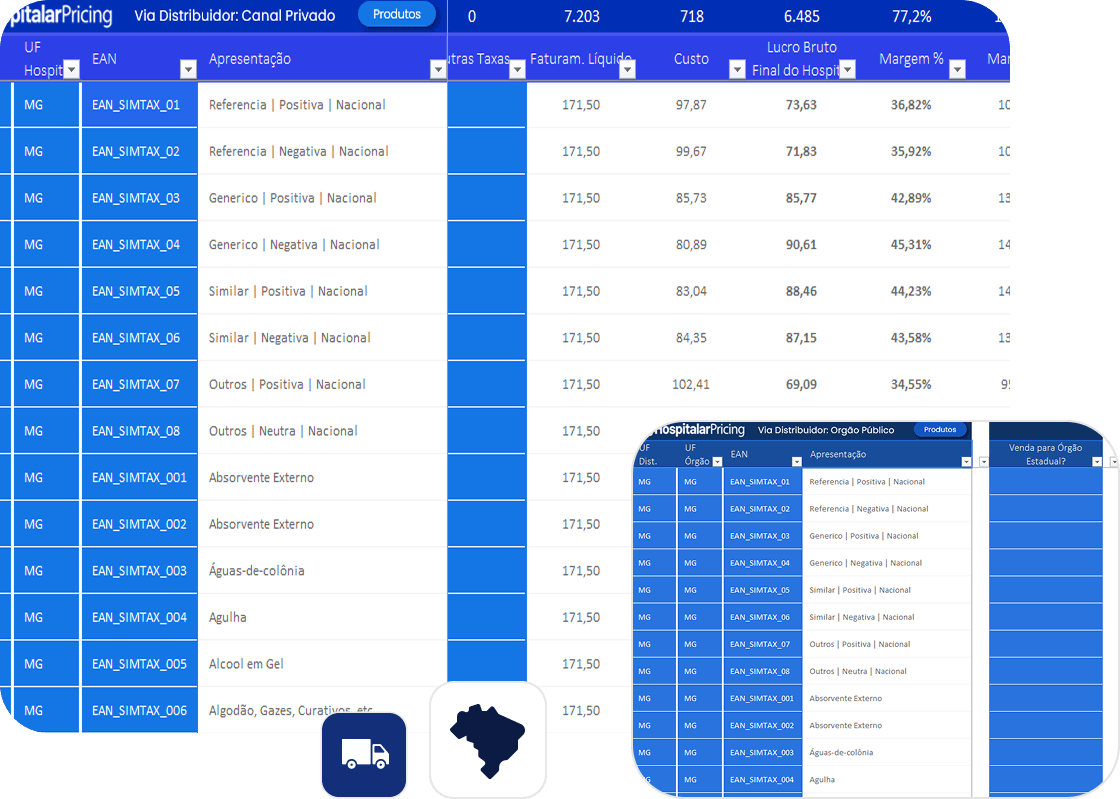The image size is (1120, 799).
Task: Expand the Margem % column filter
Action: 957,70
